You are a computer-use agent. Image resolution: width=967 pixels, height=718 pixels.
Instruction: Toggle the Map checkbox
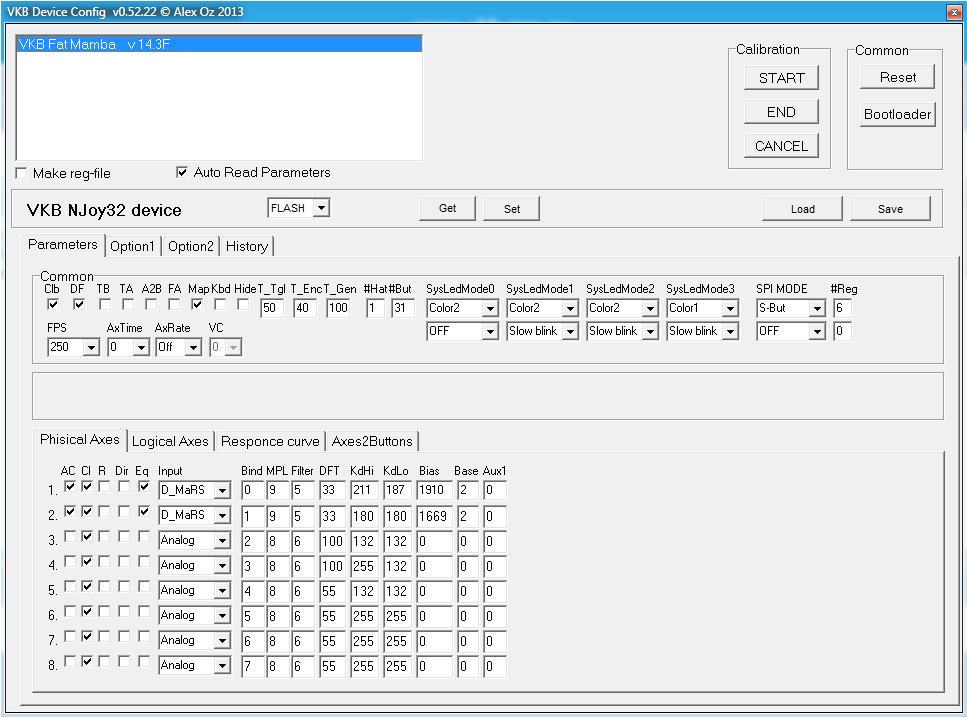(x=197, y=304)
